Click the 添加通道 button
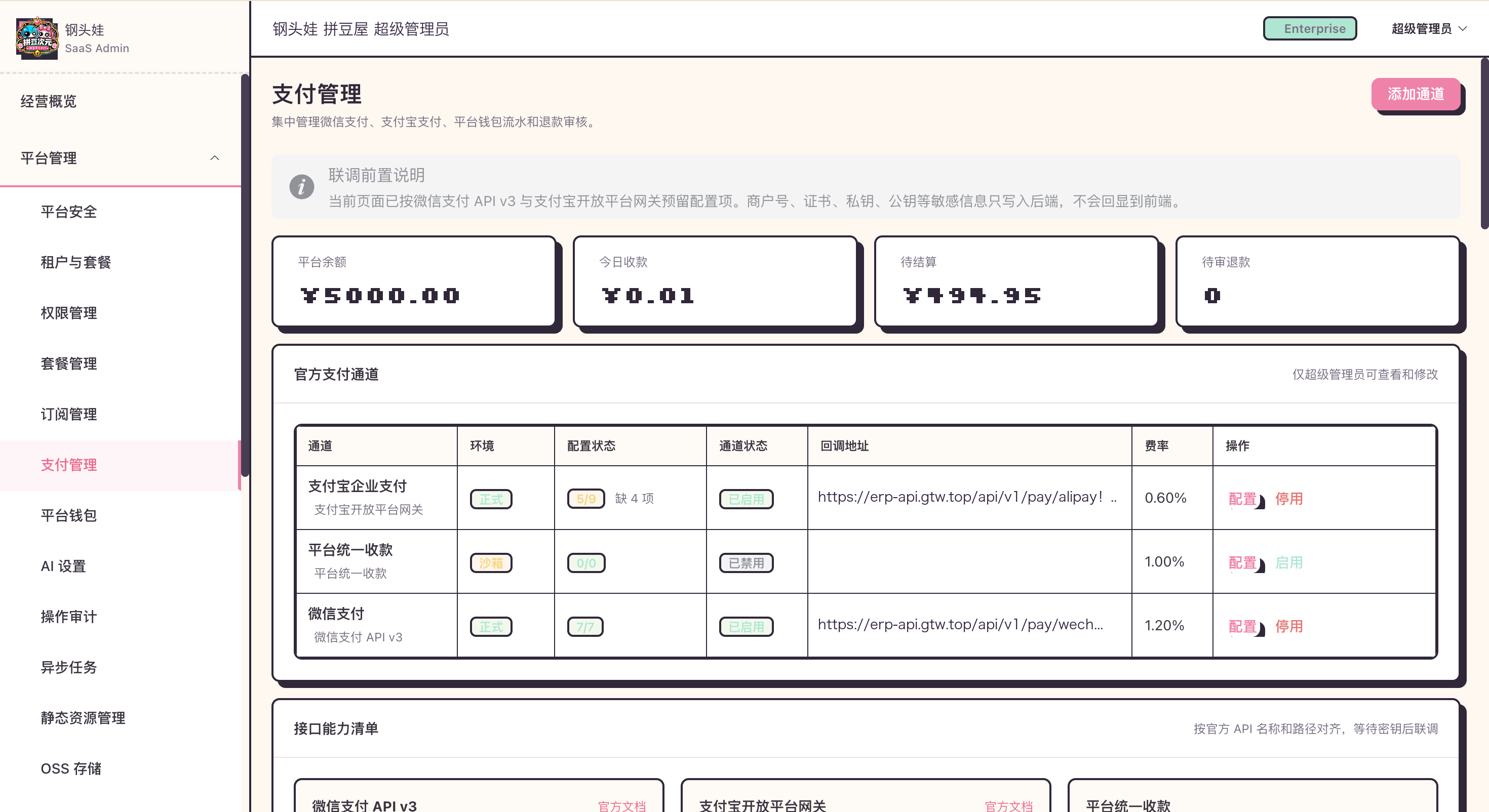This screenshot has height=812, width=1489. (x=1416, y=94)
